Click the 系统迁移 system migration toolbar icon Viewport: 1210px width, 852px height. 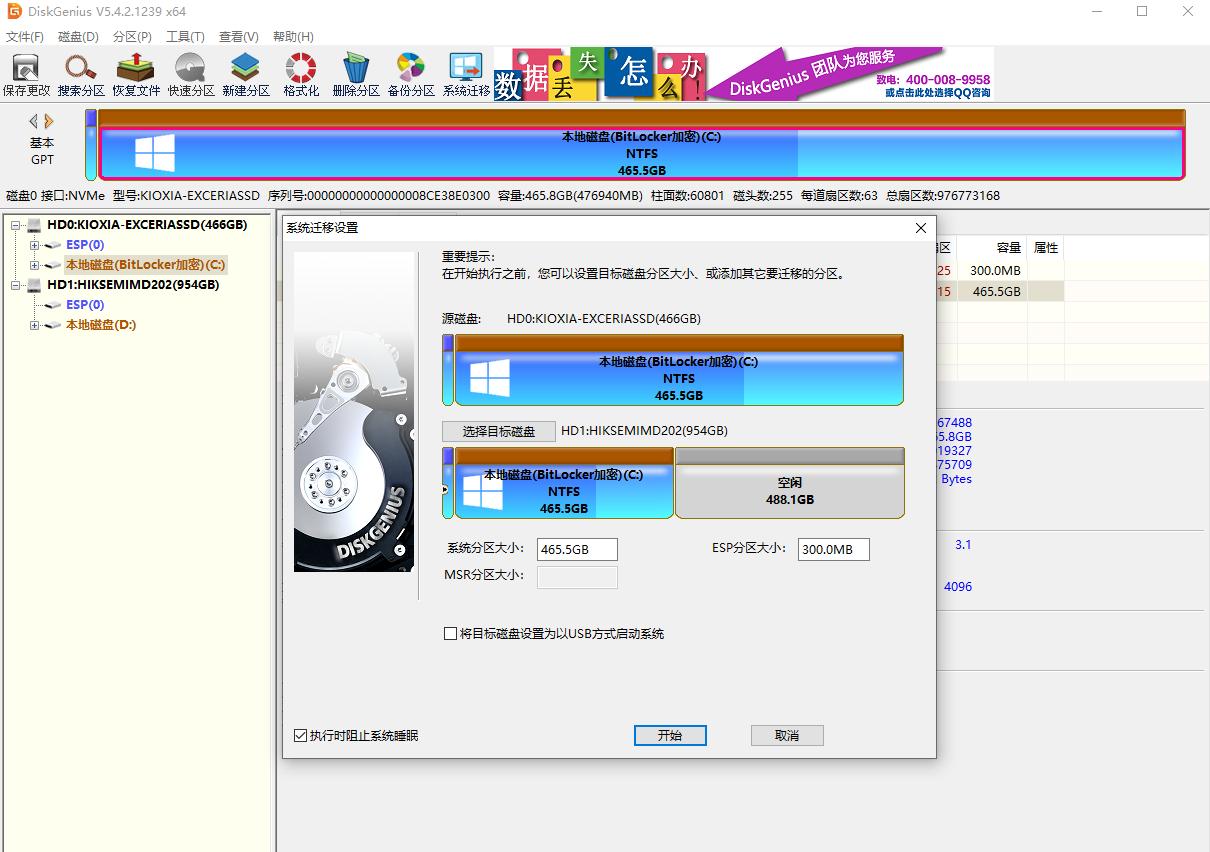[464, 72]
